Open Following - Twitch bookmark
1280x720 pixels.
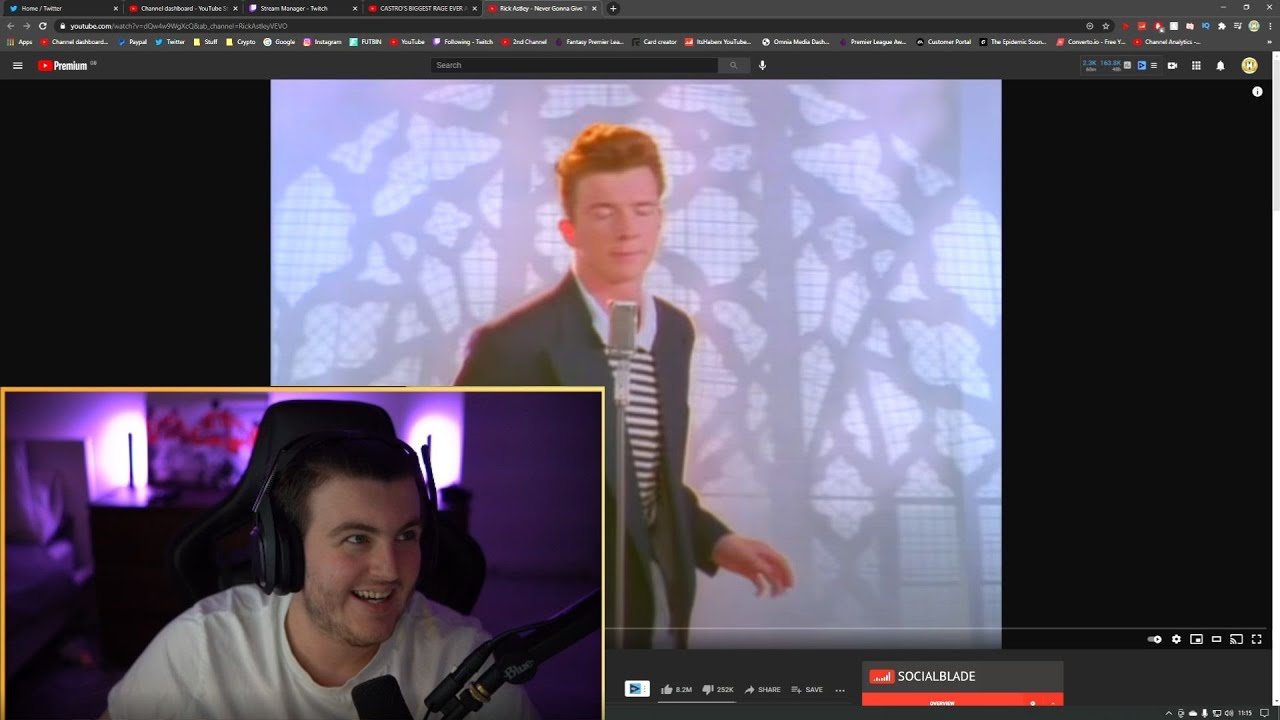pyautogui.click(x=463, y=42)
